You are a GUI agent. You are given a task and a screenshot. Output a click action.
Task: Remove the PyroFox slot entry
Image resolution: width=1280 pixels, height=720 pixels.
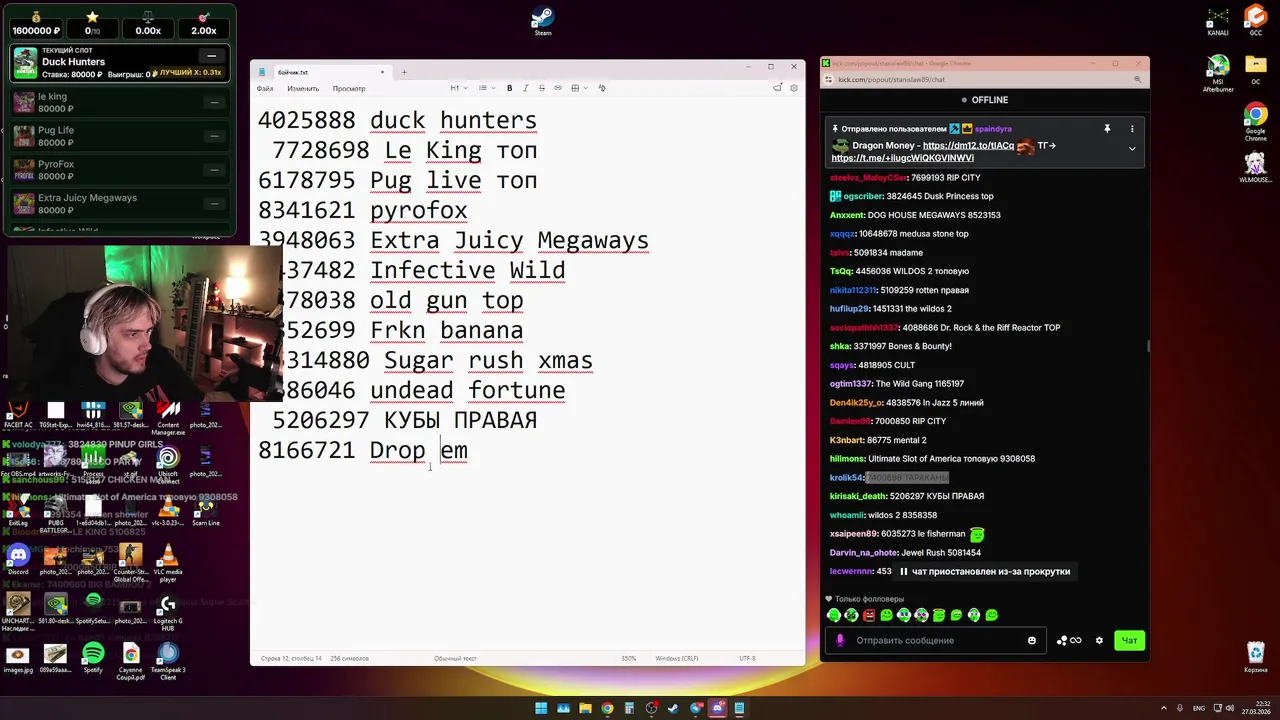214,170
